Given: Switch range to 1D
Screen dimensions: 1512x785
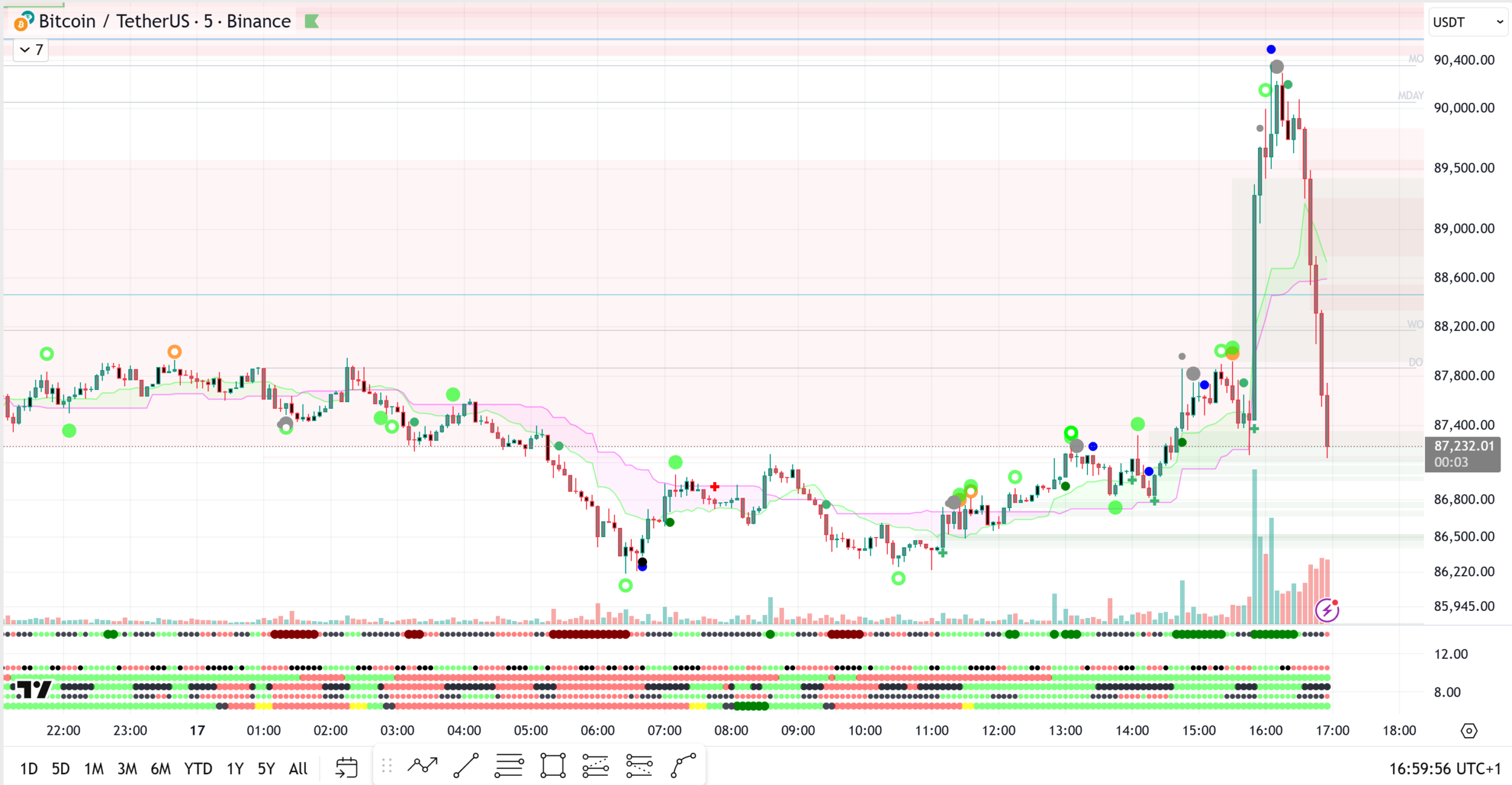Looking at the screenshot, I should (x=28, y=768).
